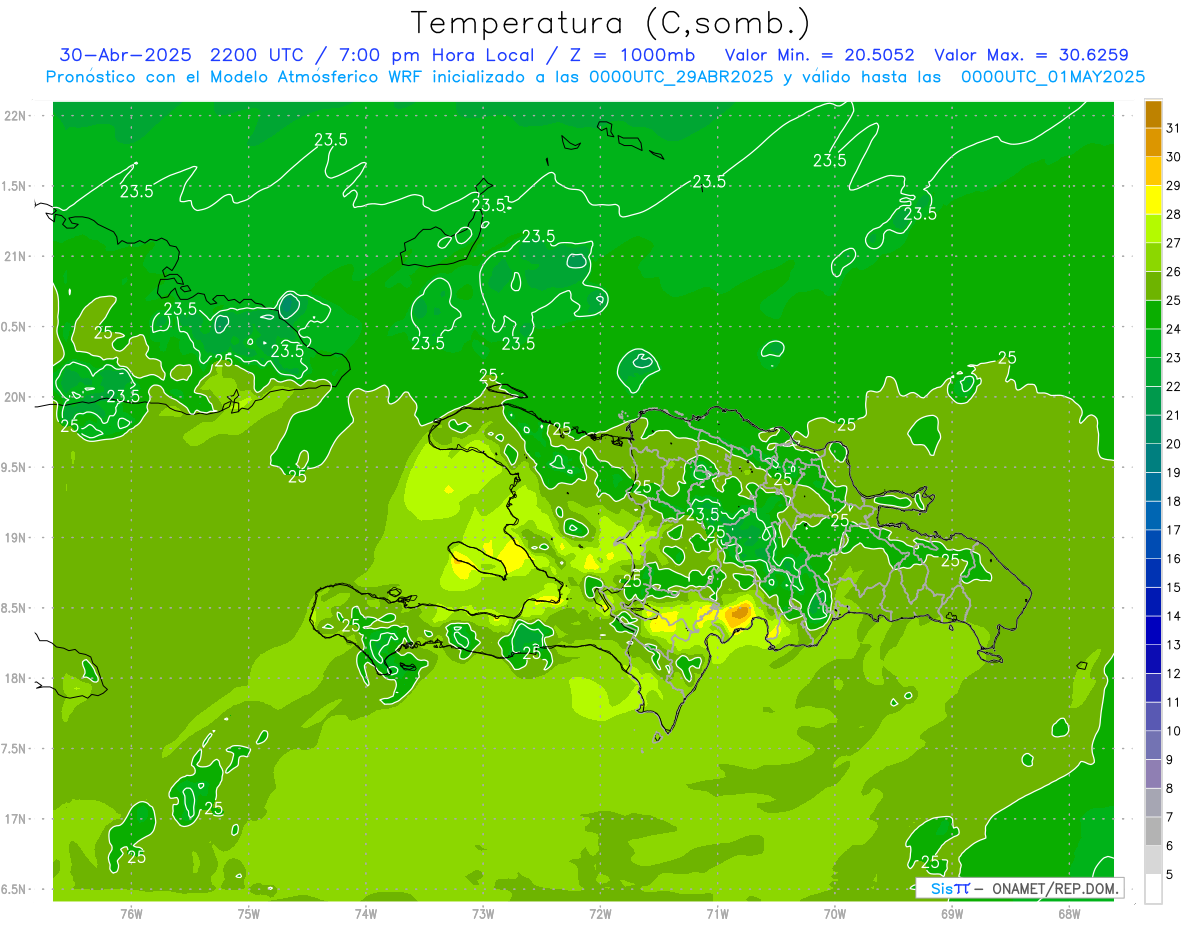Click the "31" color scale label

[x=1174, y=128]
